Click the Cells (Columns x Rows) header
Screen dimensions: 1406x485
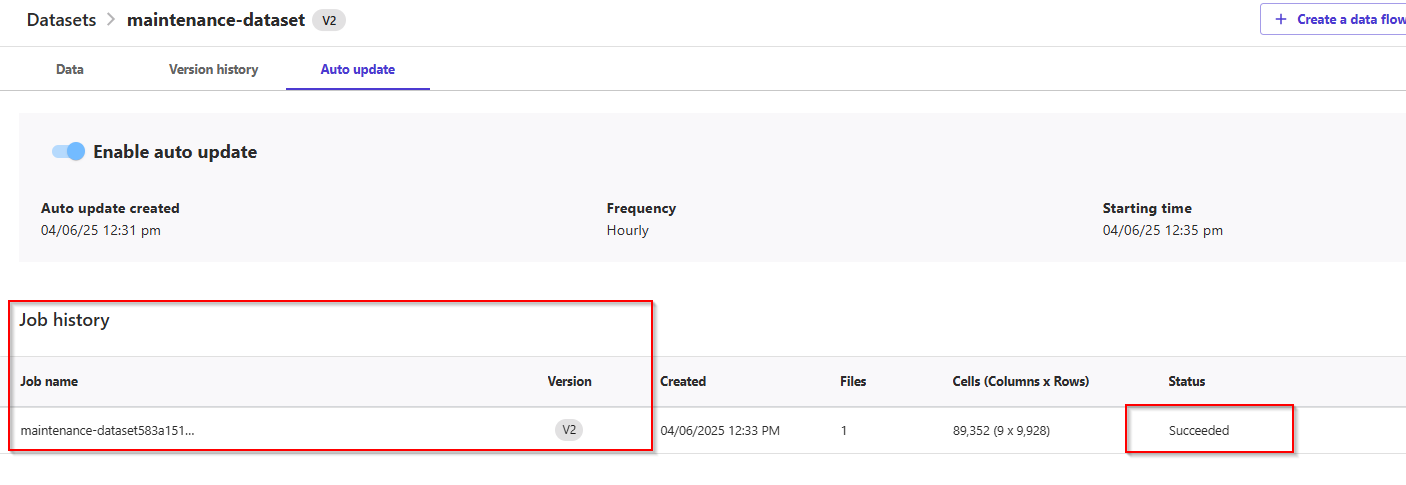pyautogui.click(x=1021, y=381)
